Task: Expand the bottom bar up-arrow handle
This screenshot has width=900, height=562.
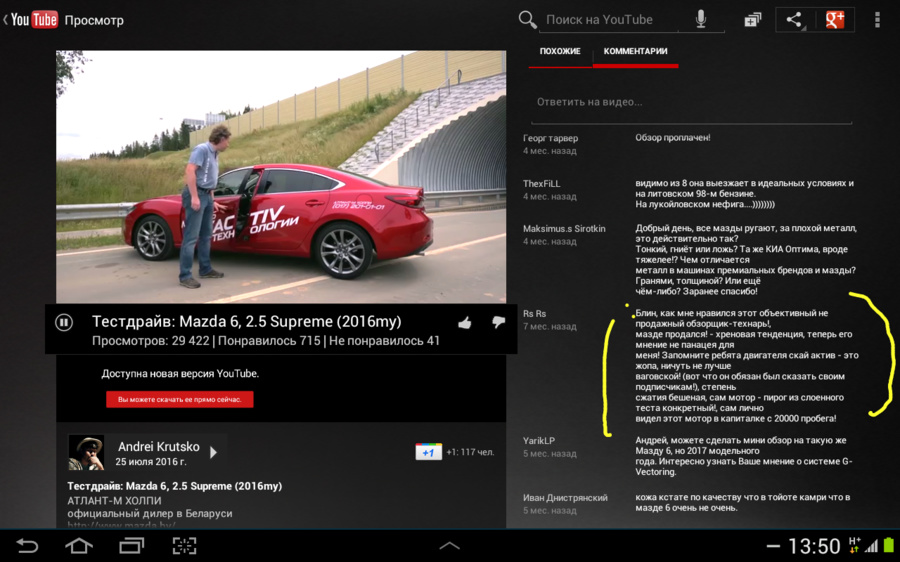Action: (449, 546)
